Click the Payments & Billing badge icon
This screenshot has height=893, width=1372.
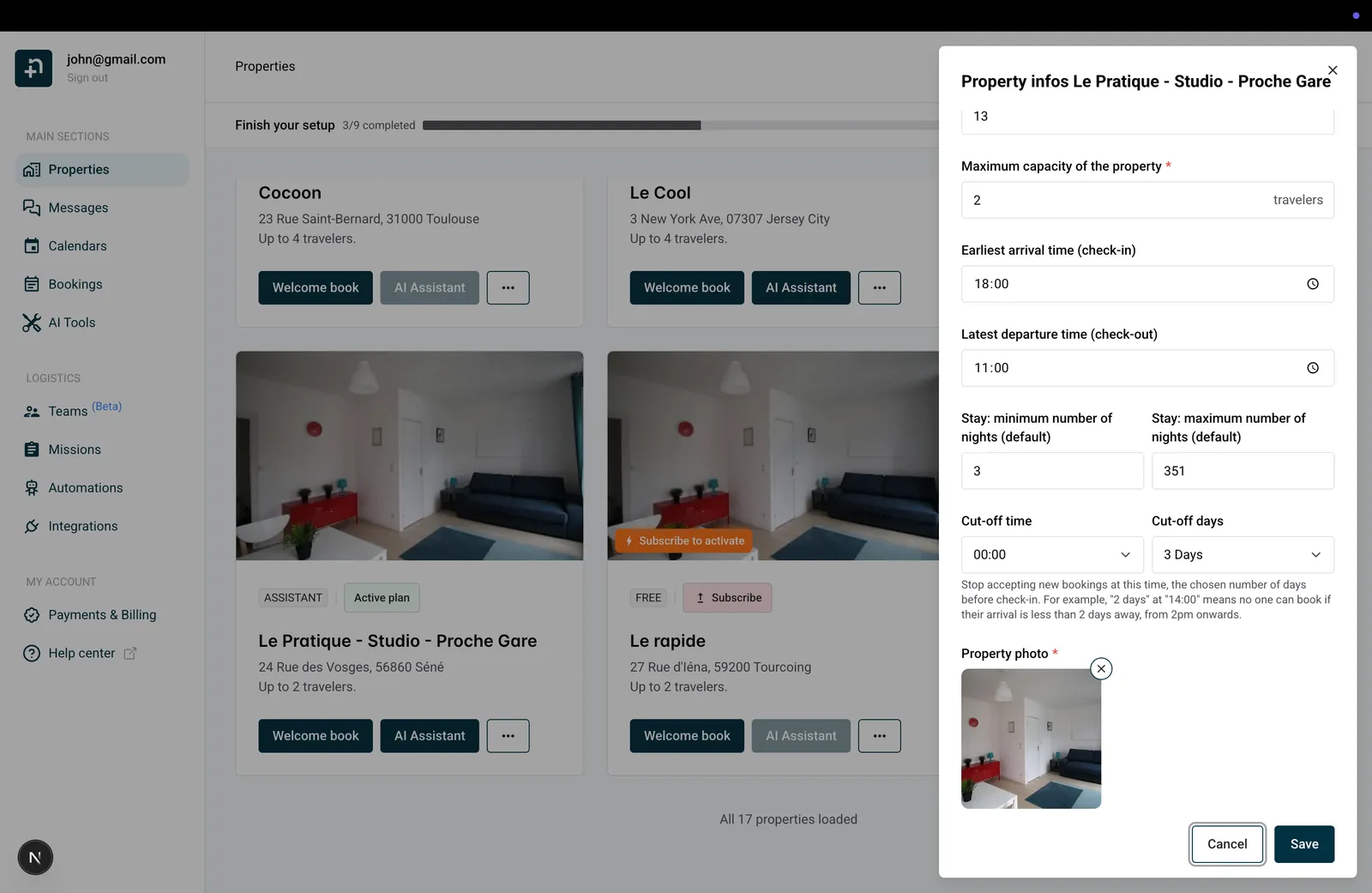pyautogui.click(x=32, y=615)
